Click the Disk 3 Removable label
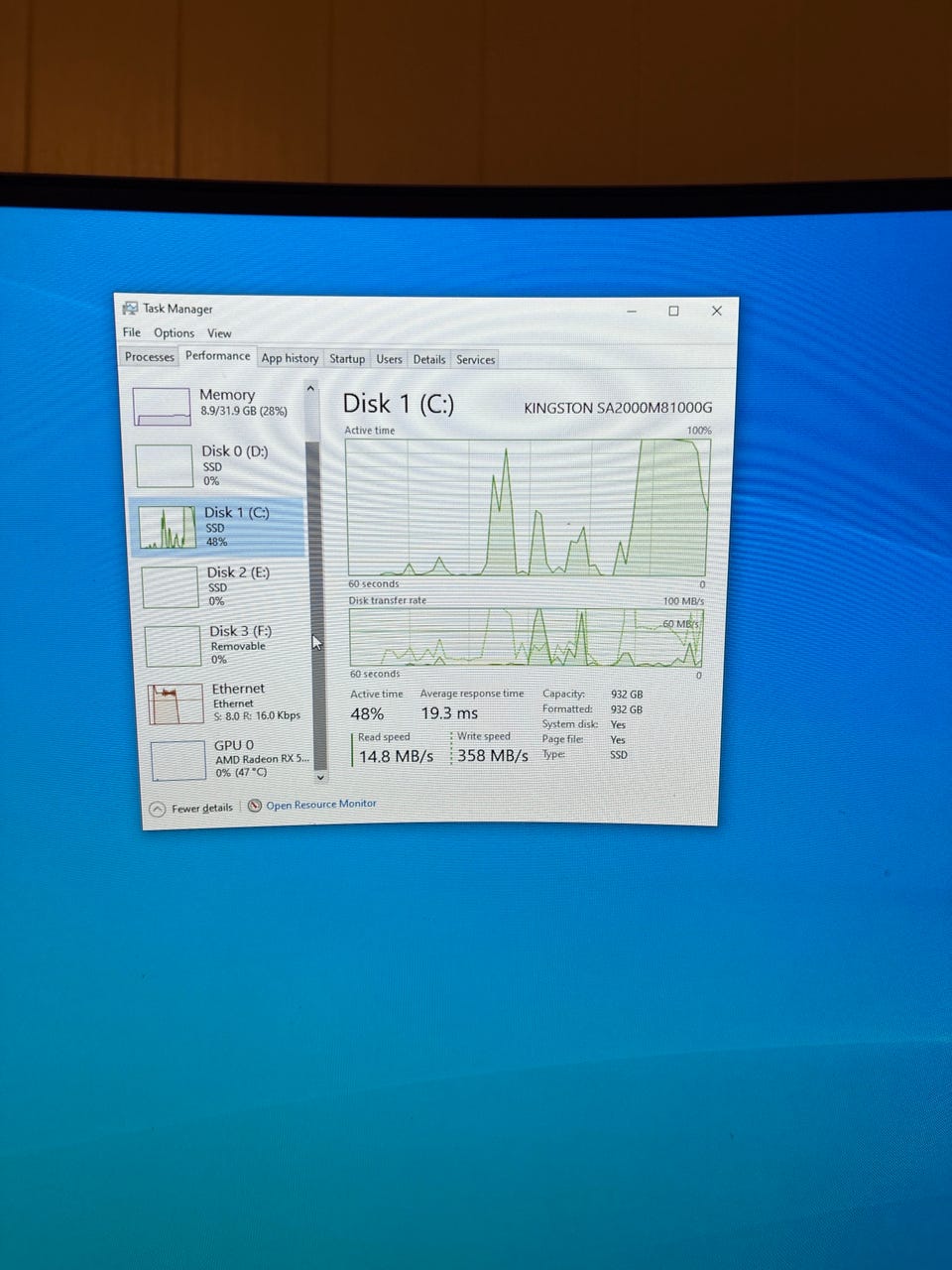Screen dimensions: 952x1270 (x=238, y=646)
